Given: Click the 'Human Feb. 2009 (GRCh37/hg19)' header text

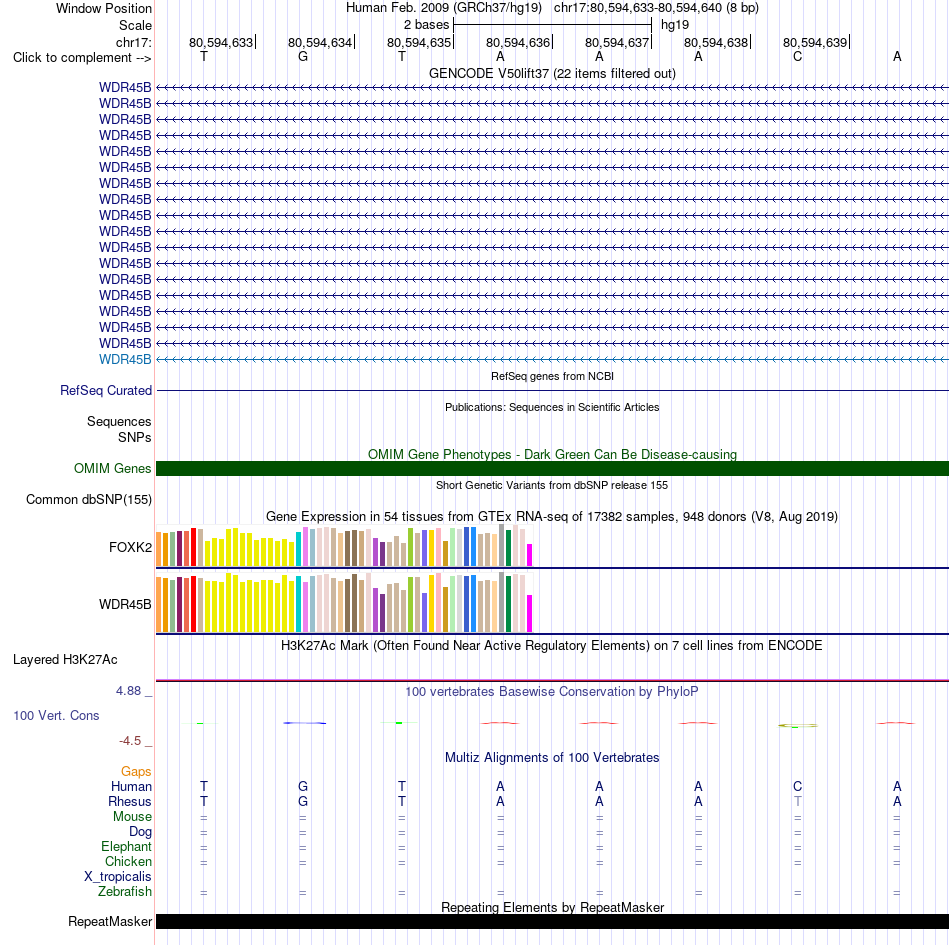Looking at the screenshot, I should point(443,8).
